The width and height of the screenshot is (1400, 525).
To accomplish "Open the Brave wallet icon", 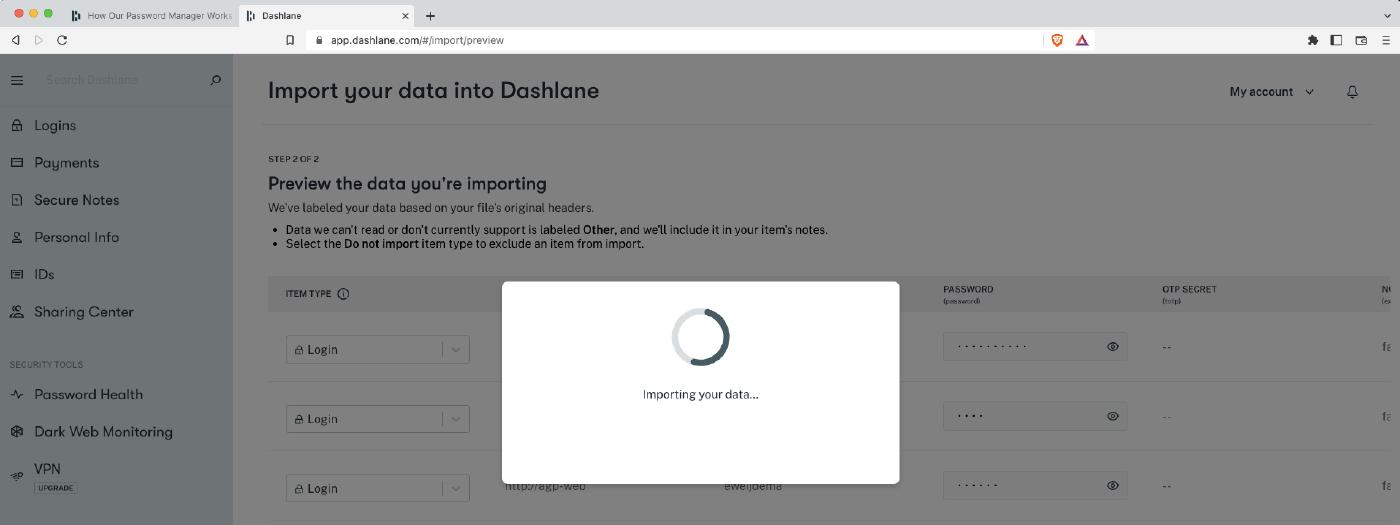I will point(1361,40).
